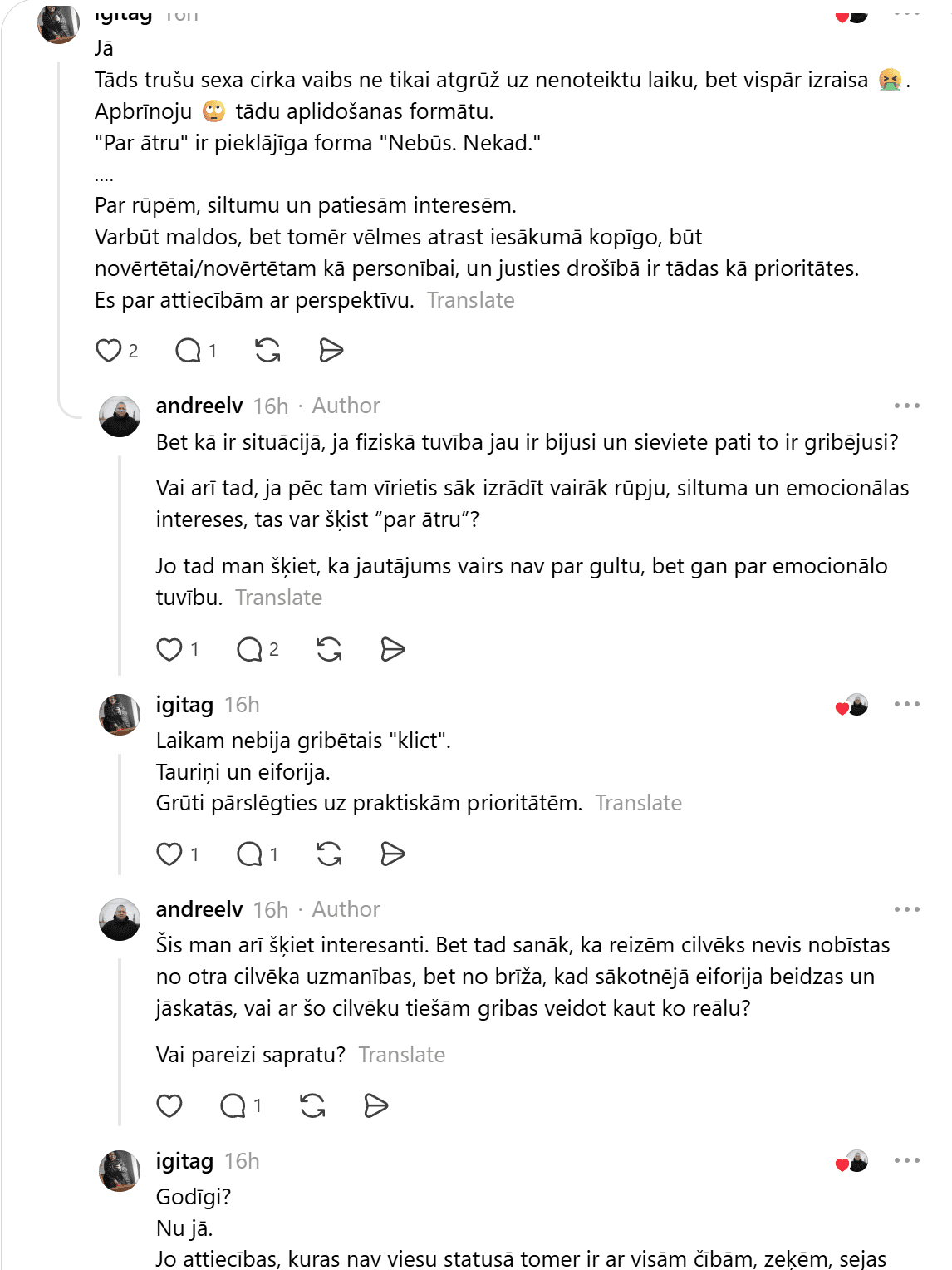
Task: Repost igitag's 'Tauriņi un eiforija' comment
Action: (329, 854)
